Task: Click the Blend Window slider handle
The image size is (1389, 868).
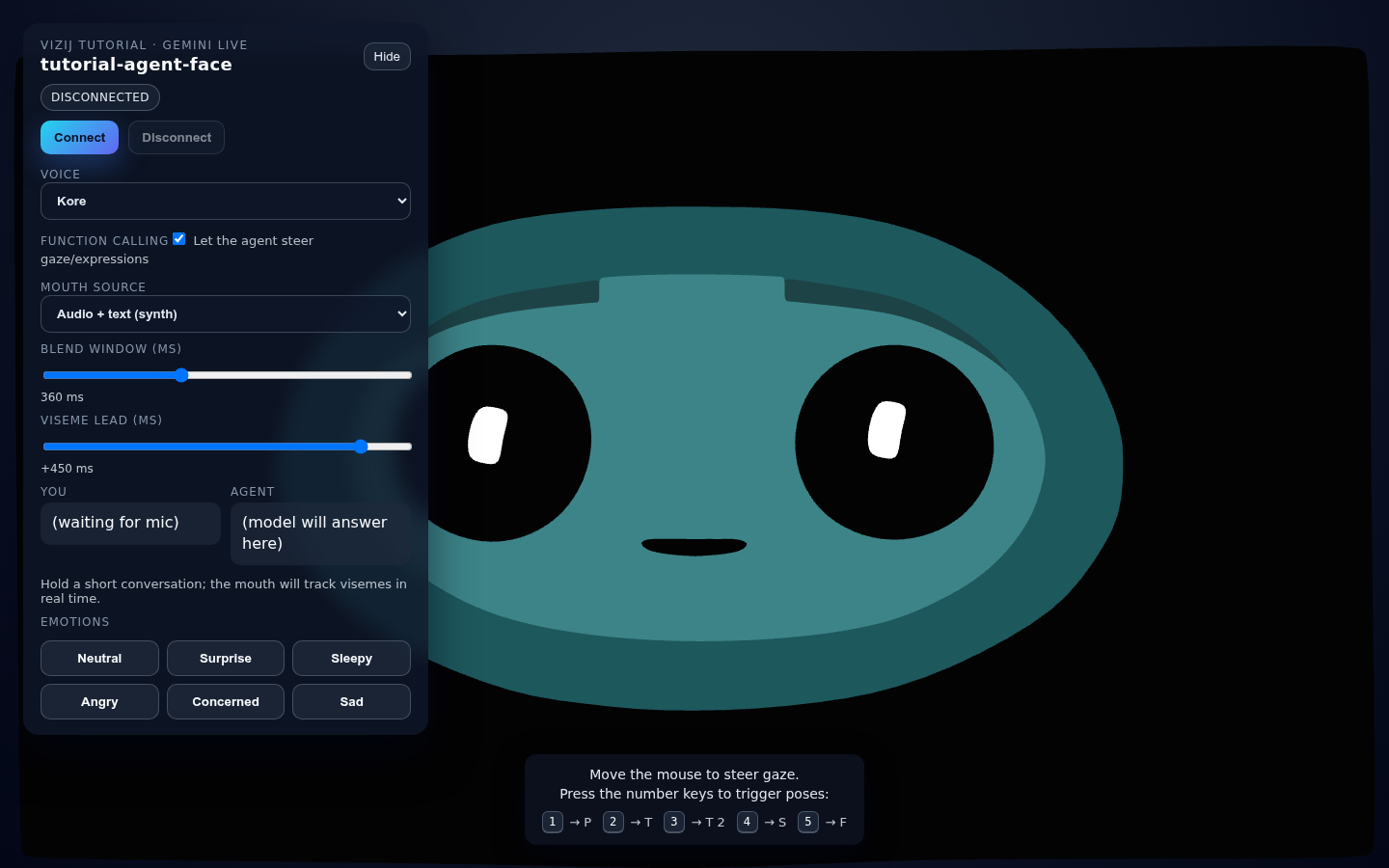Action: click(181, 375)
